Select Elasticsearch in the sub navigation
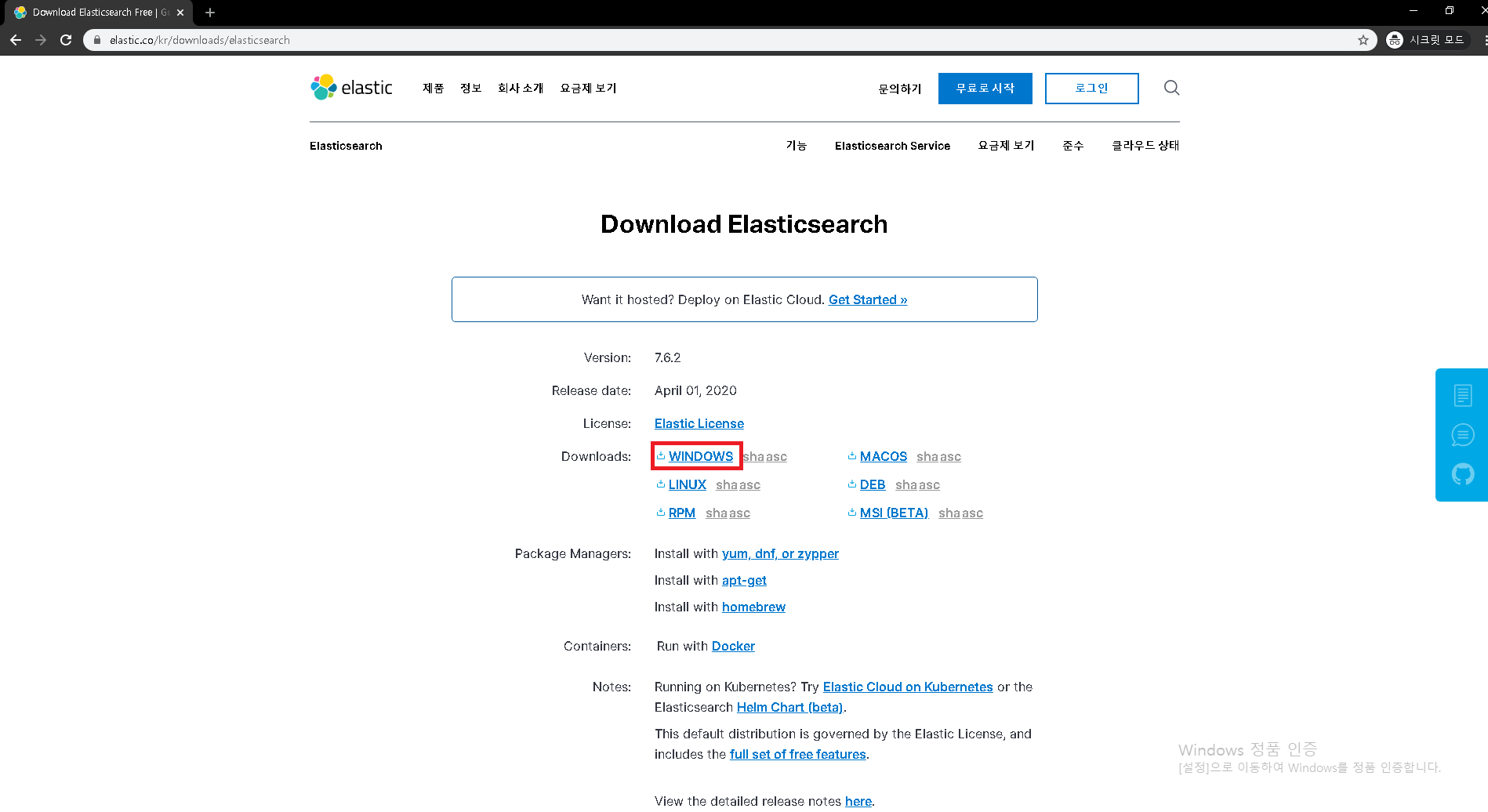This screenshot has height=812, width=1488. (346, 146)
